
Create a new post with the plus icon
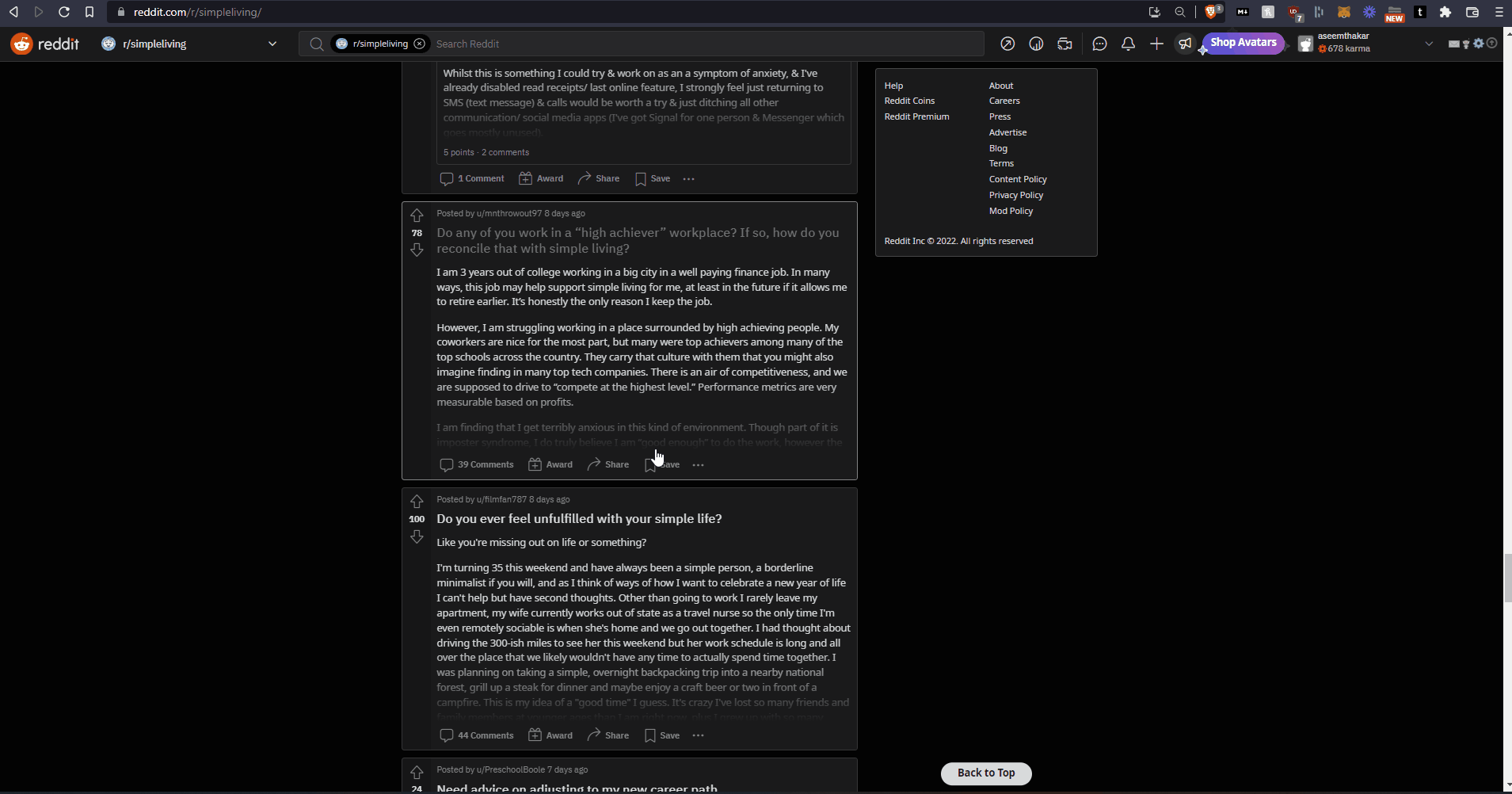(1156, 44)
